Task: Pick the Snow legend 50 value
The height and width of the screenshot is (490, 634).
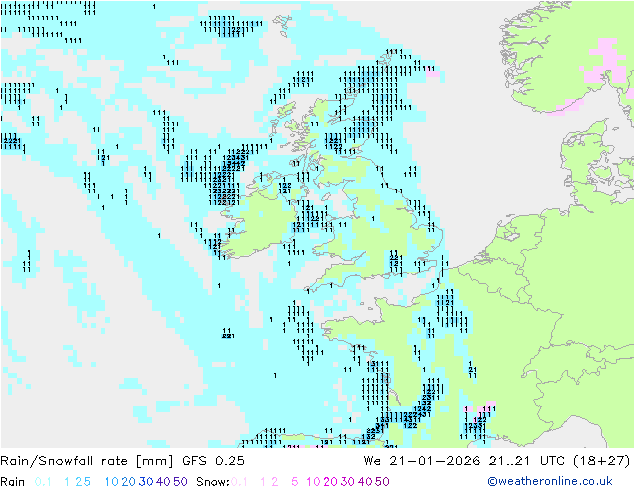Action: [x=382, y=482]
